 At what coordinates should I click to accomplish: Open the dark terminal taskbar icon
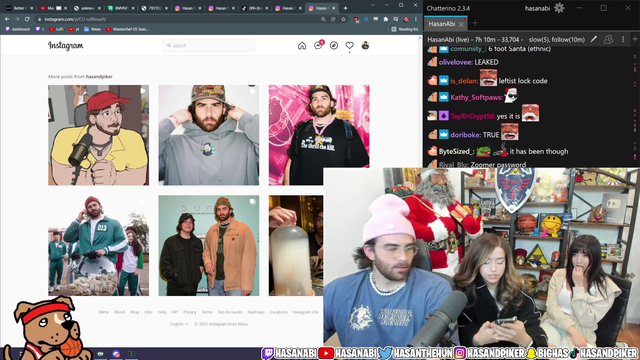(x=131, y=354)
